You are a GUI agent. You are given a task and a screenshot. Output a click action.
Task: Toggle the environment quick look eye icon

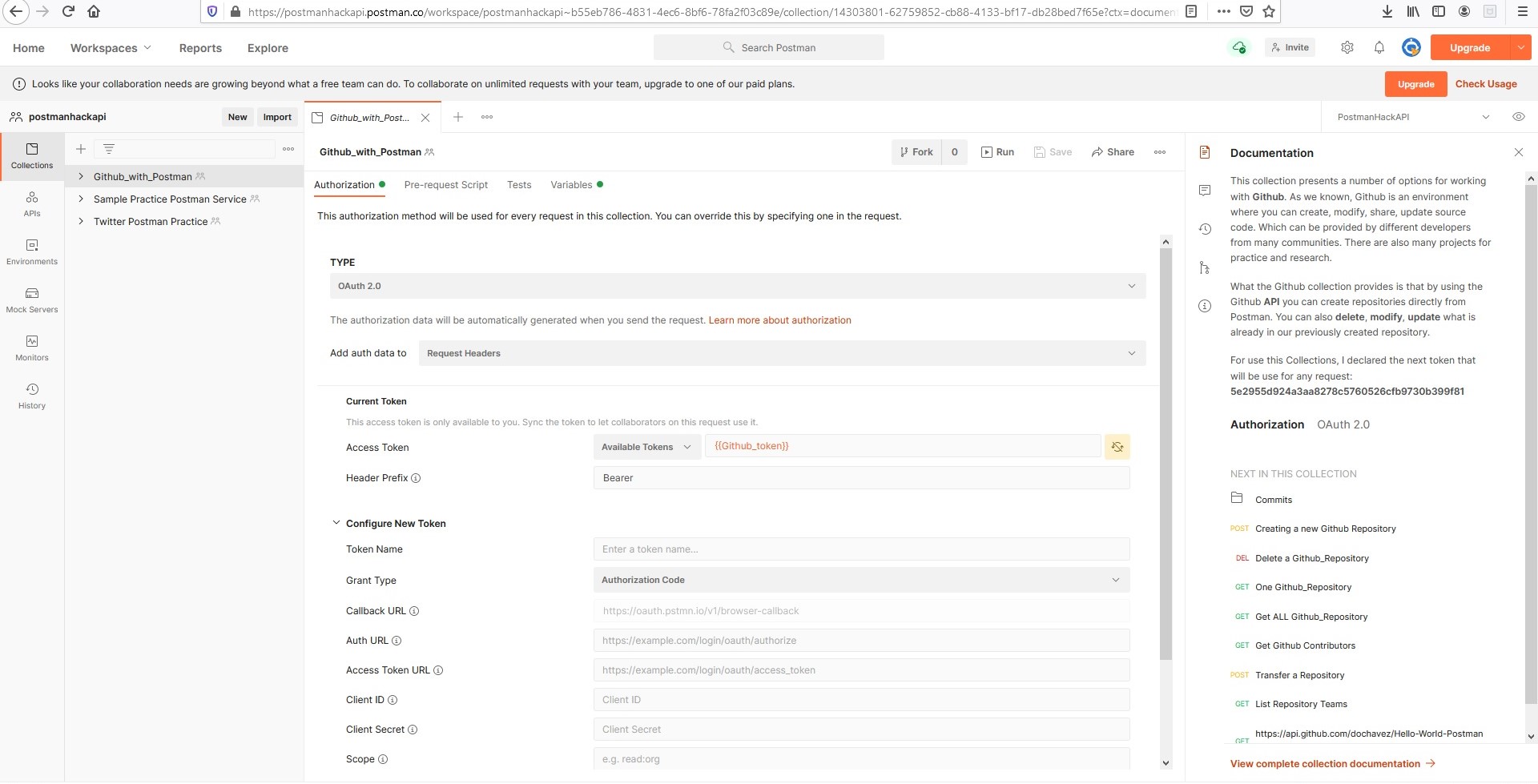click(x=1518, y=117)
